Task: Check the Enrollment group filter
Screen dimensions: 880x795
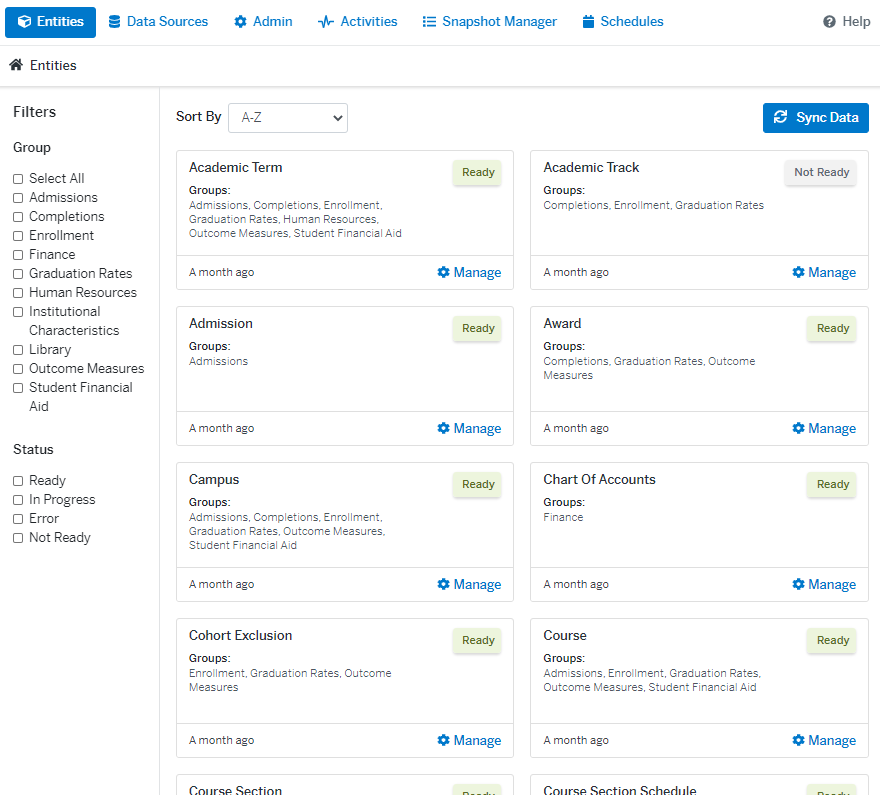Action: pos(18,236)
